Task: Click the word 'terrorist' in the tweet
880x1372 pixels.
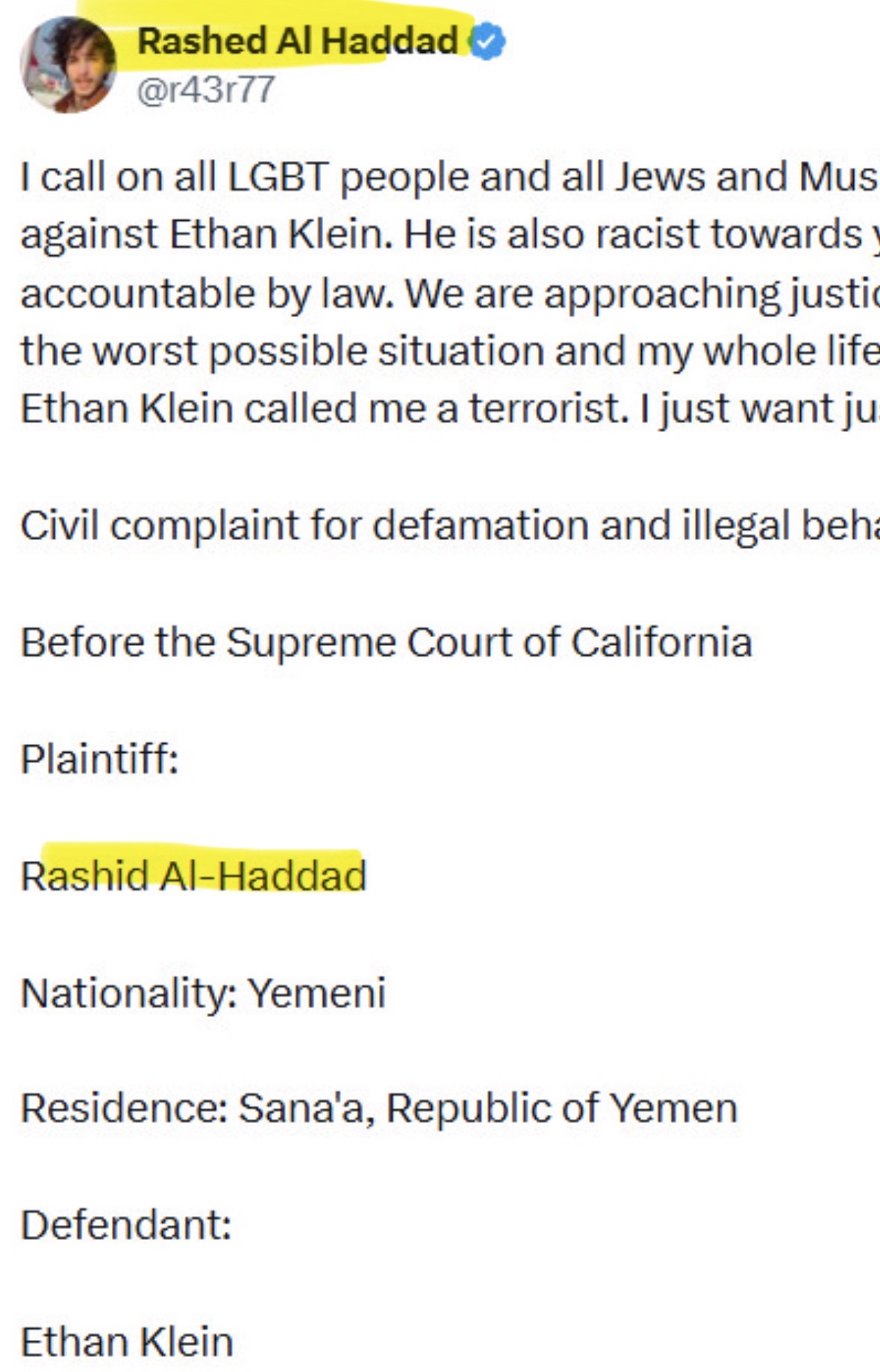Action: point(548,409)
